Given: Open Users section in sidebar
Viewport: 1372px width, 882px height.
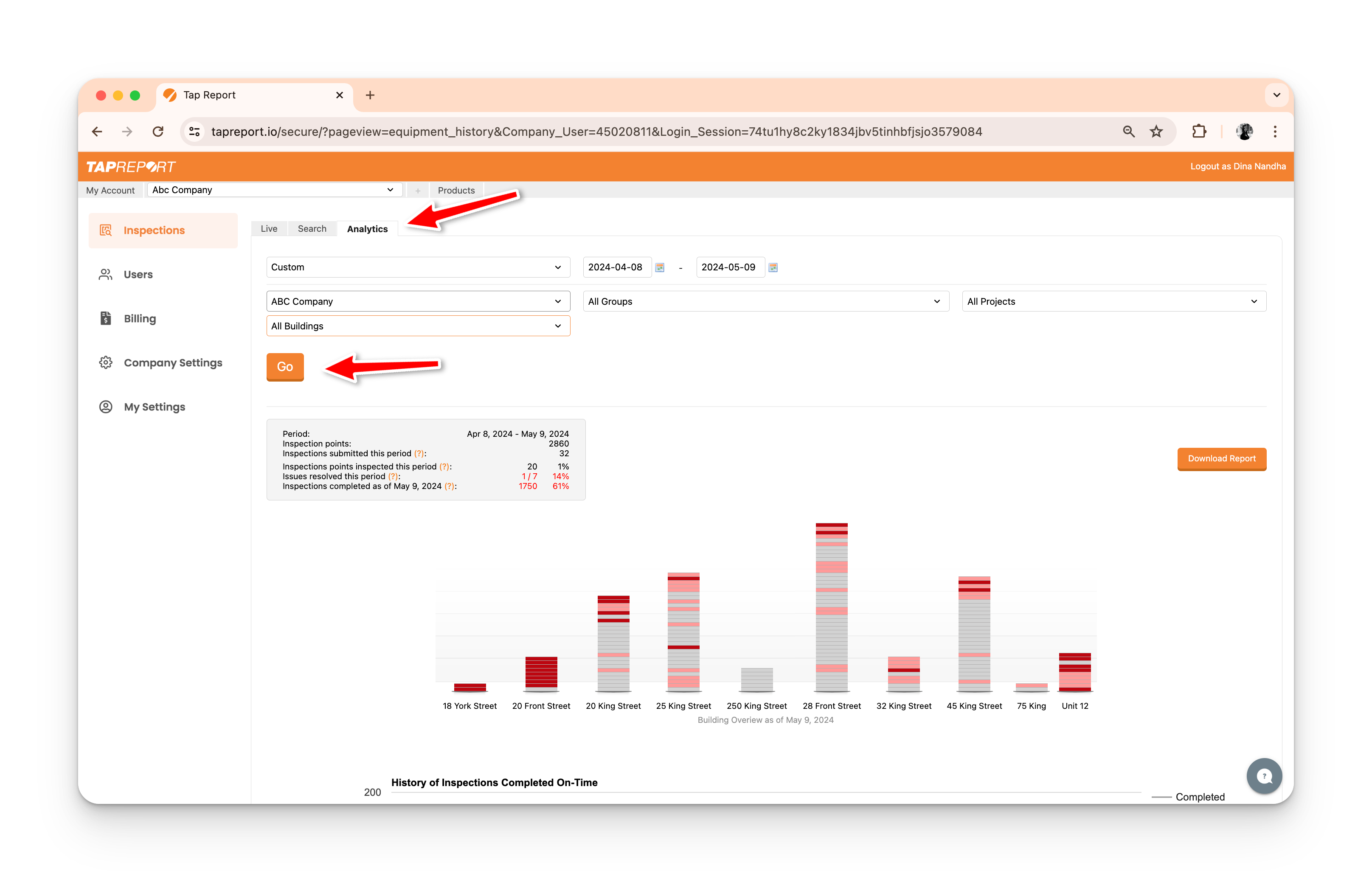Looking at the screenshot, I should pyautogui.click(x=138, y=274).
